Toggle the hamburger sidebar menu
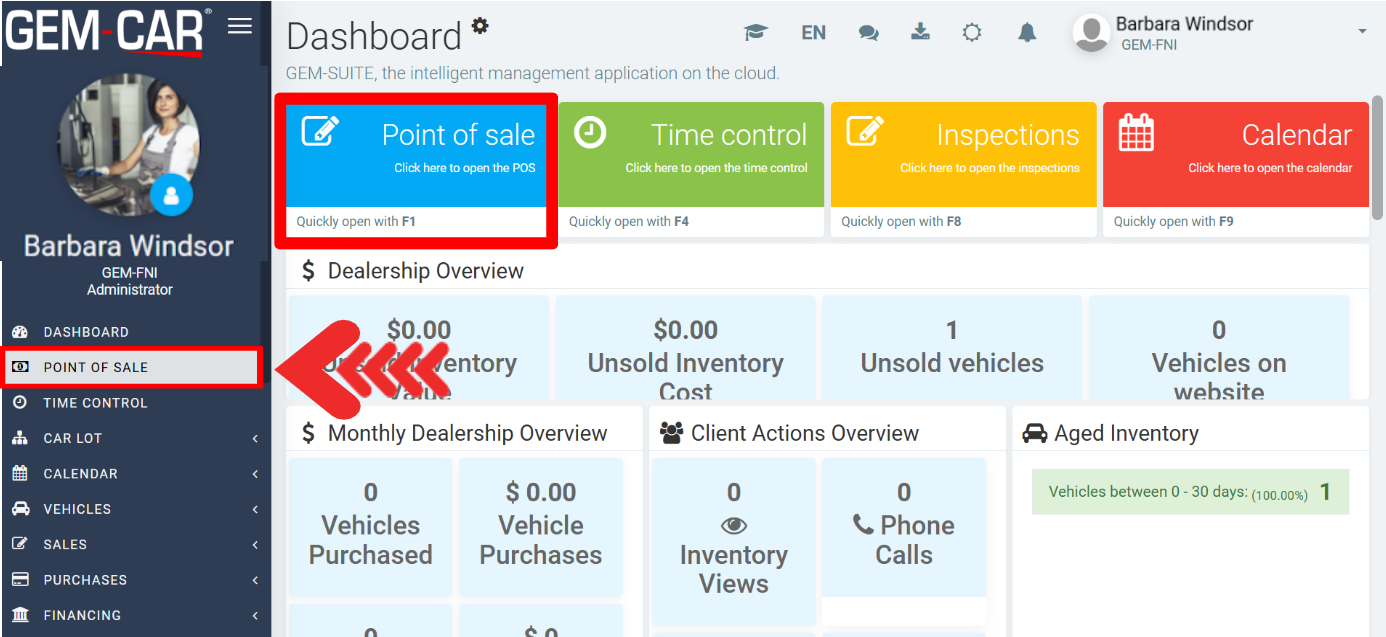 click(x=240, y=26)
